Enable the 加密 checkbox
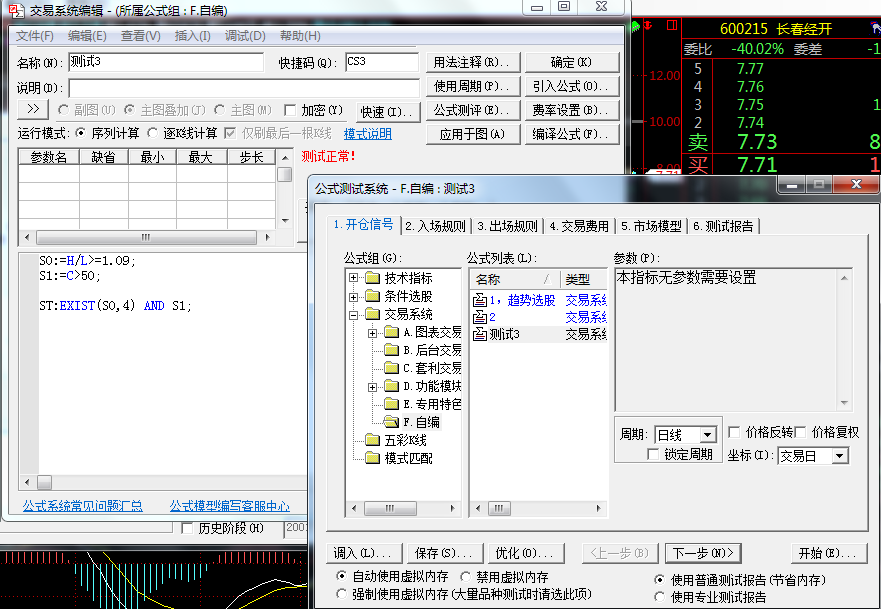Screen dimensions: 881x609 (x=290, y=110)
